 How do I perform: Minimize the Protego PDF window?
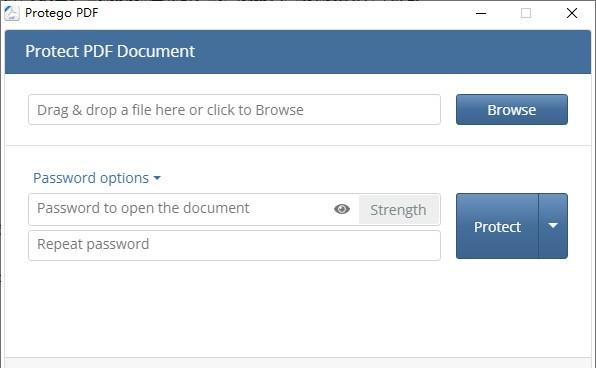(481, 13)
